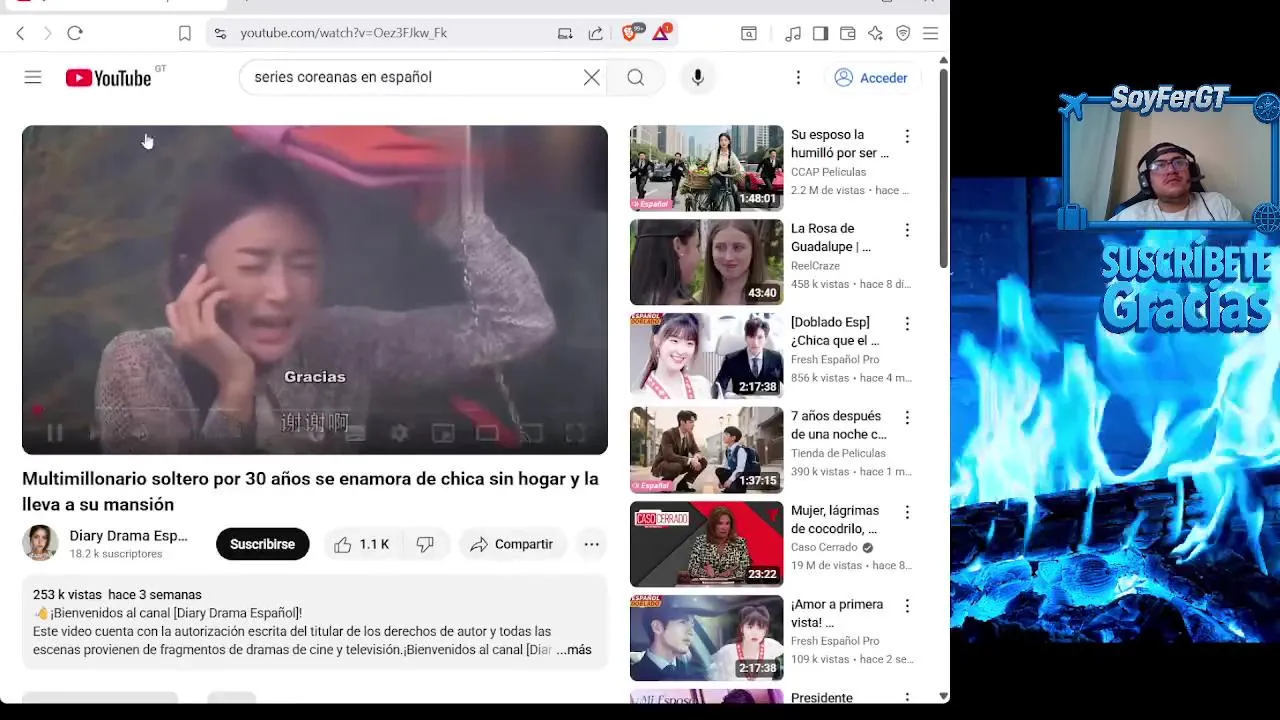
Task: Dislike the video with thumbs-down
Action: click(425, 544)
